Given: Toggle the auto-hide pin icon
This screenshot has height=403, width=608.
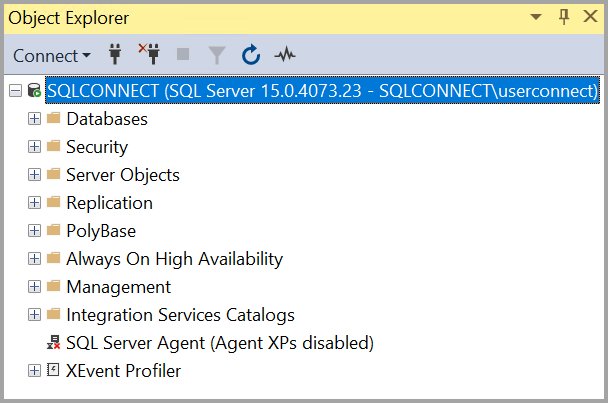Looking at the screenshot, I should point(564,17).
